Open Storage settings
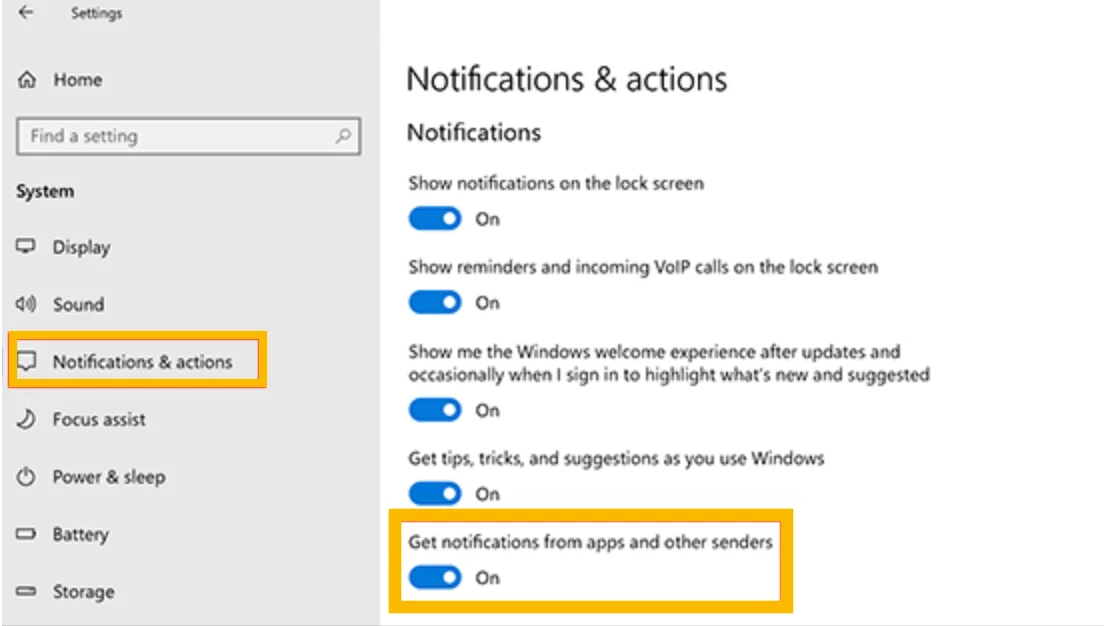Viewport: 1104px width, 626px height. (x=83, y=592)
